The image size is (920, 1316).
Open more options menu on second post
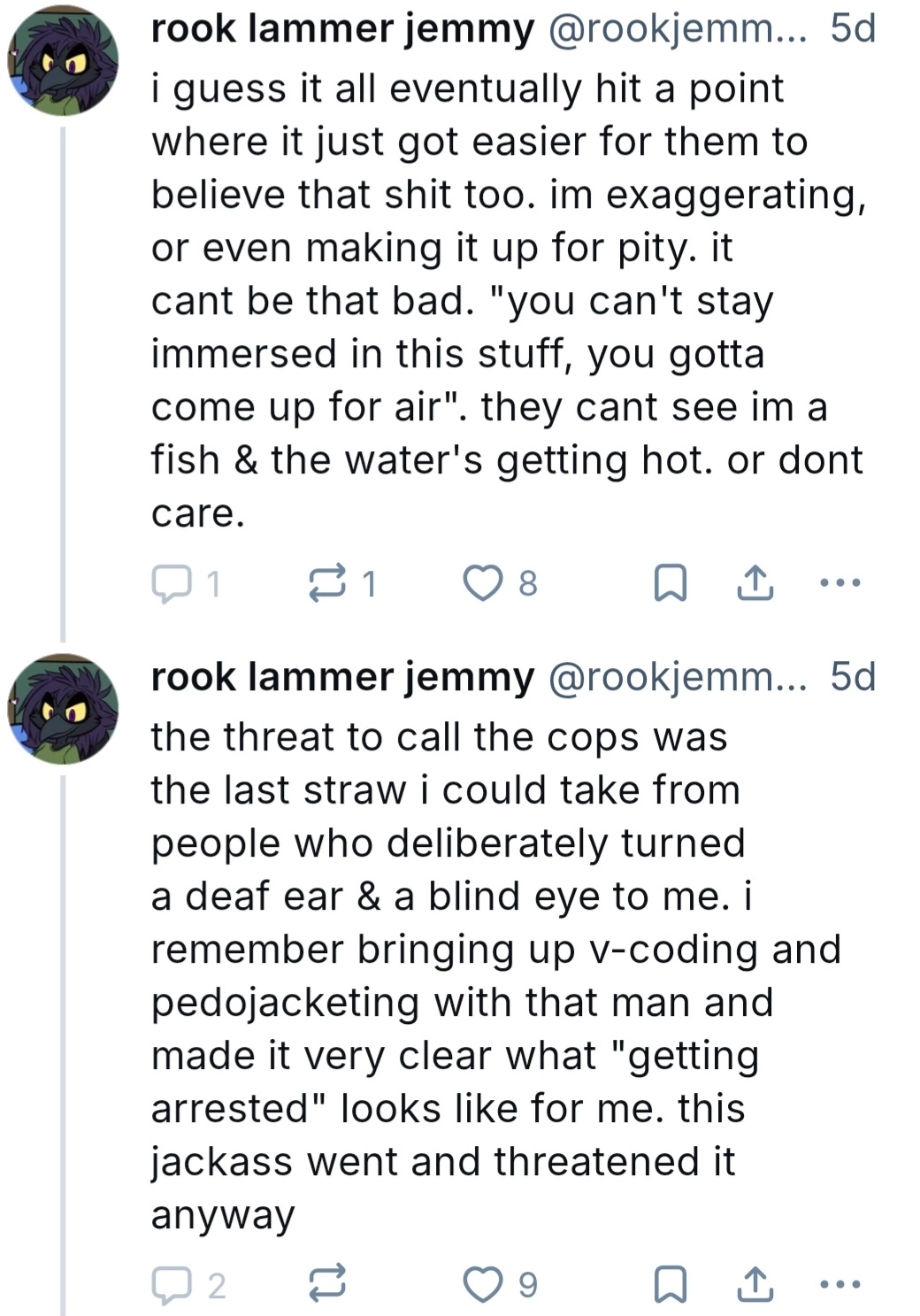(x=839, y=1285)
